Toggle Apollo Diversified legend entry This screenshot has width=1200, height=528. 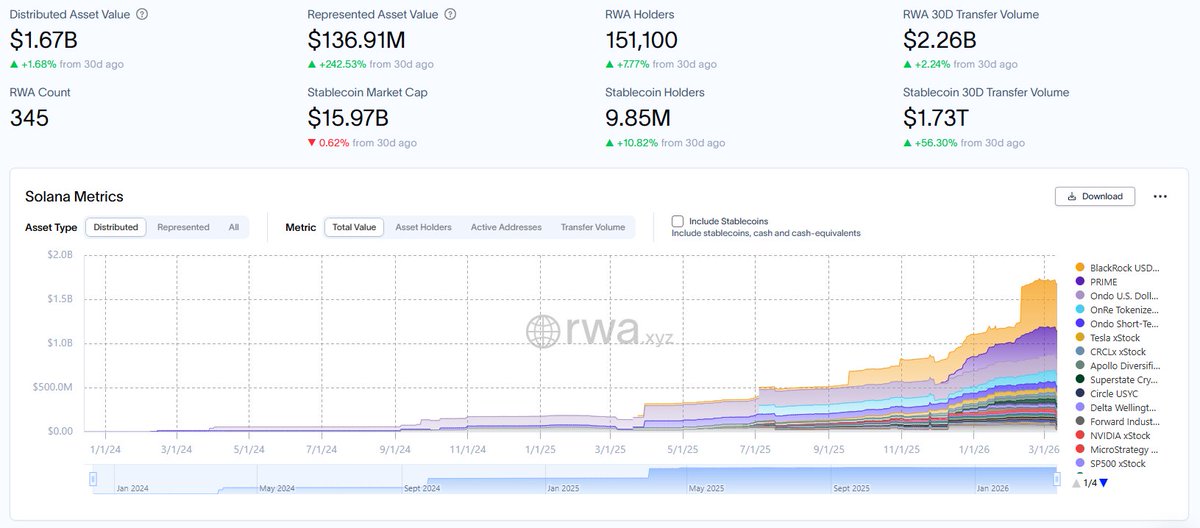[1117, 366]
